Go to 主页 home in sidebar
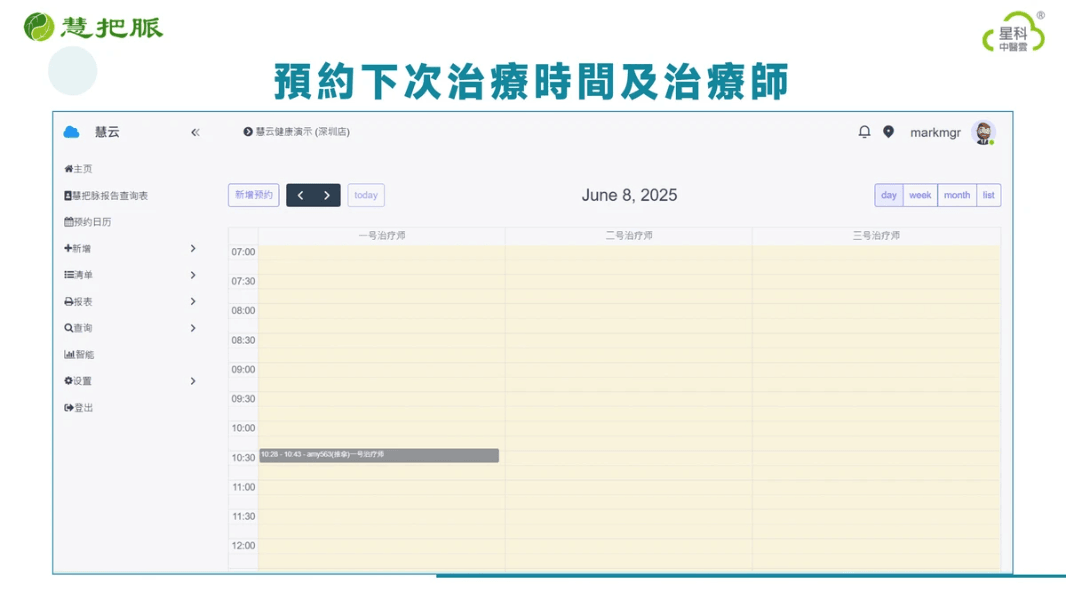The height and width of the screenshot is (600, 1066). pyautogui.click(x=78, y=169)
